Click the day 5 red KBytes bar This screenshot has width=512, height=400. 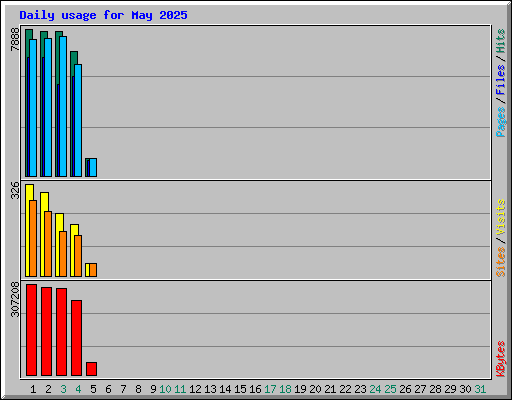(x=91, y=369)
